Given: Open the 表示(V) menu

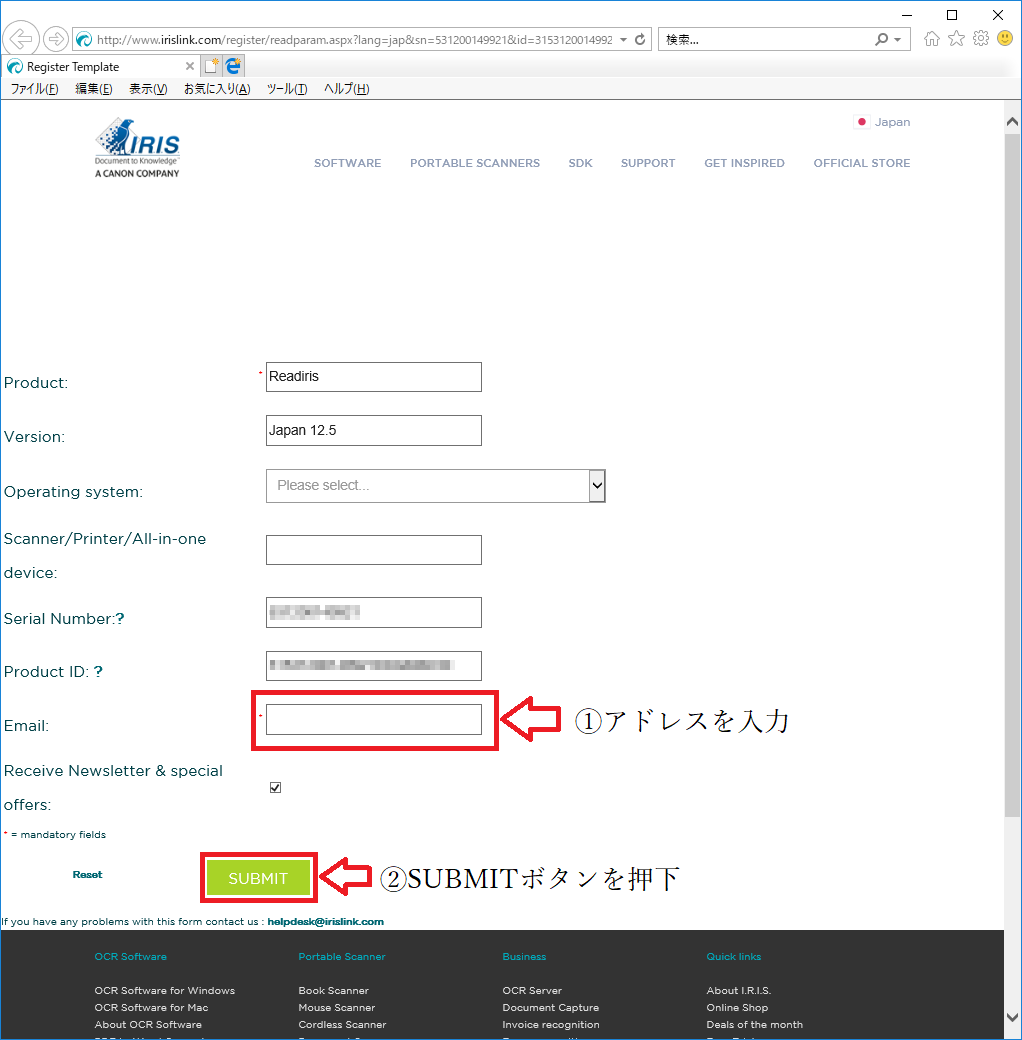Looking at the screenshot, I should [x=148, y=89].
